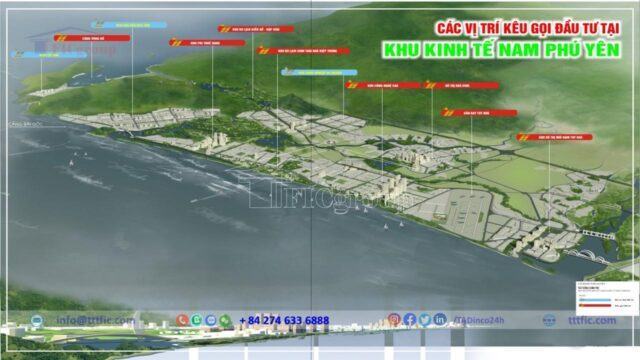The width and height of the screenshot is (640, 360).
Task: Select the red label above the airport area
Action: (x=479, y=113)
